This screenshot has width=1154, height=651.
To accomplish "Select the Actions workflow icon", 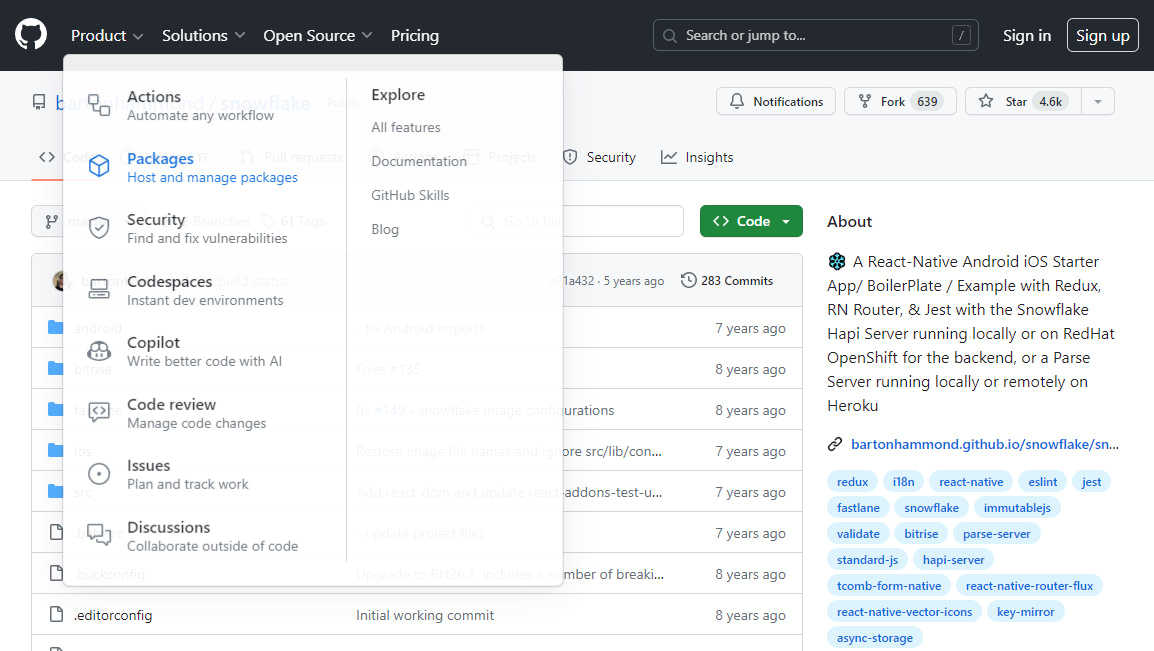I will [x=98, y=103].
